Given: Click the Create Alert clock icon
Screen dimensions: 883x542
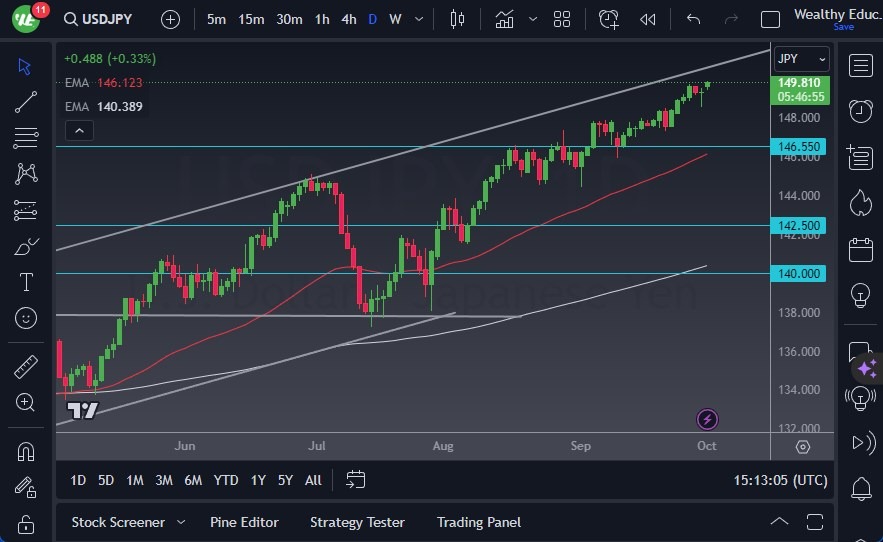Looking at the screenshot, I should (x=609, y=19).
